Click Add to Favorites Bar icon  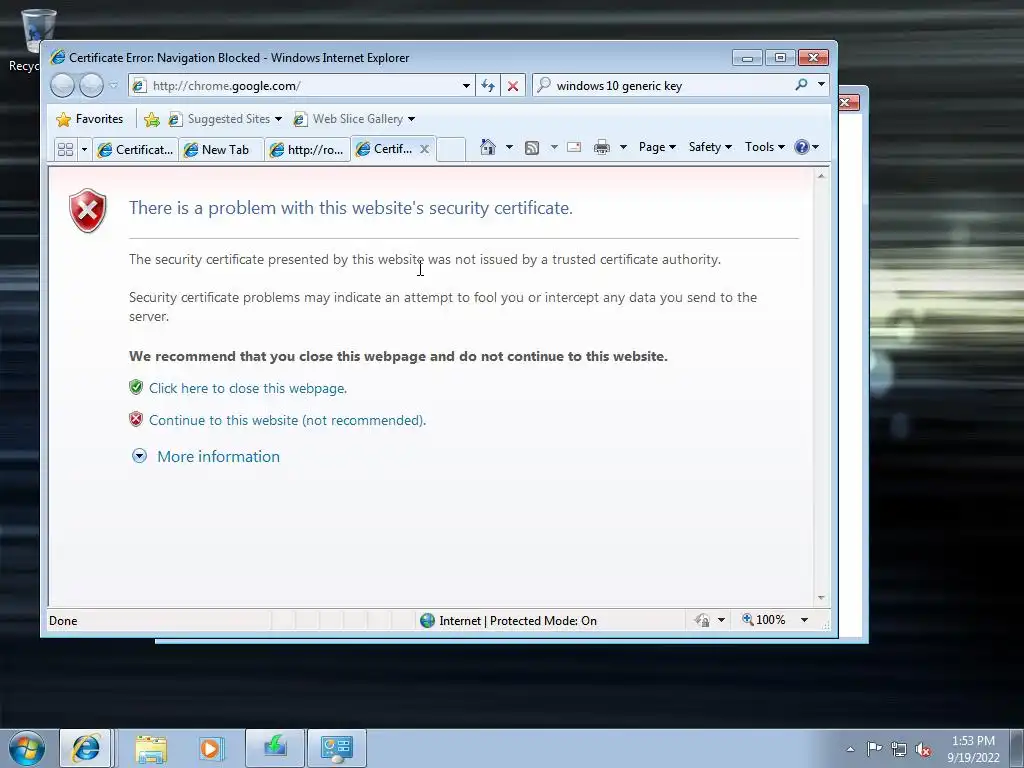[x=152, y=119]
